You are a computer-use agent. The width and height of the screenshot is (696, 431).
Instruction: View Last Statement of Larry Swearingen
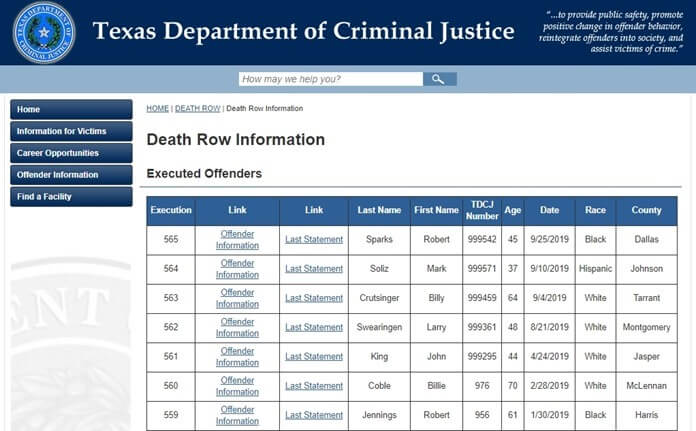tap(314, 327)
